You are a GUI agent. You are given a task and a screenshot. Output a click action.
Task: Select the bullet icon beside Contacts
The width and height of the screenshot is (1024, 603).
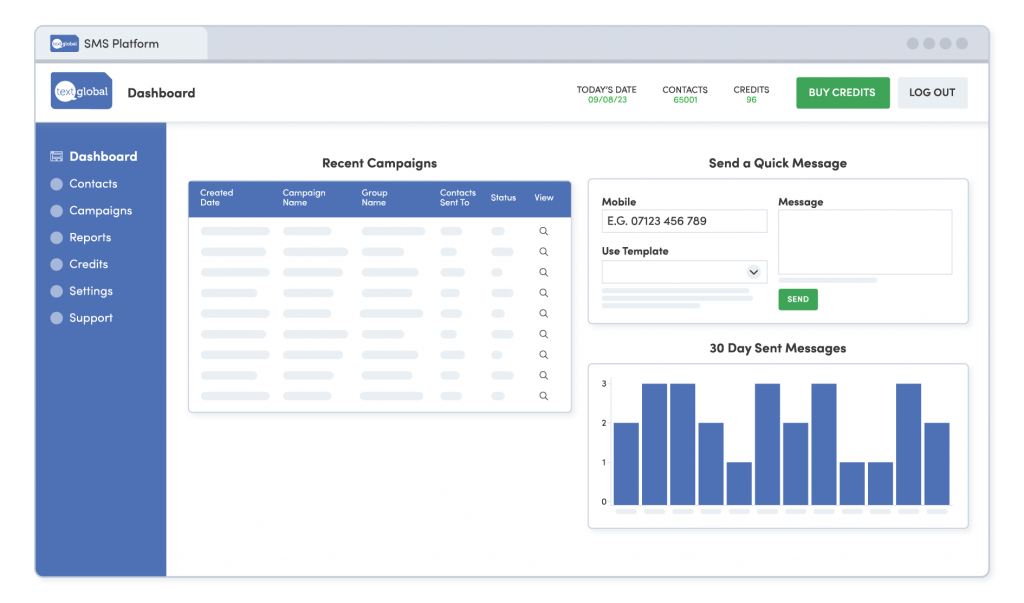pyautogui.click(x=56, y=184)
